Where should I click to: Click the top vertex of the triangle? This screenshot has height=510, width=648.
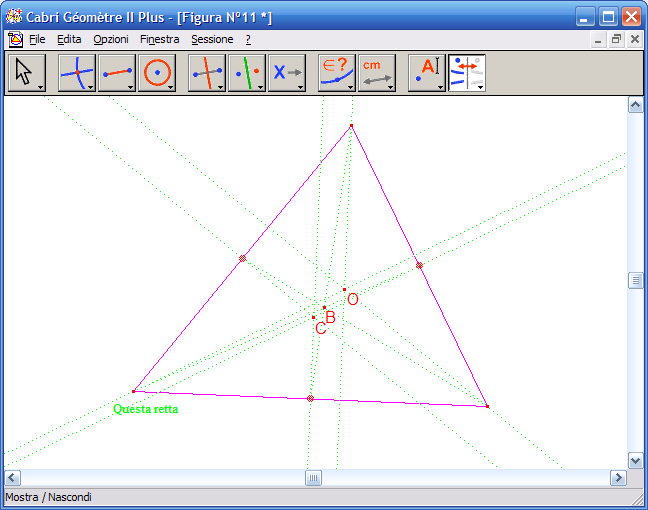[351, 126]
